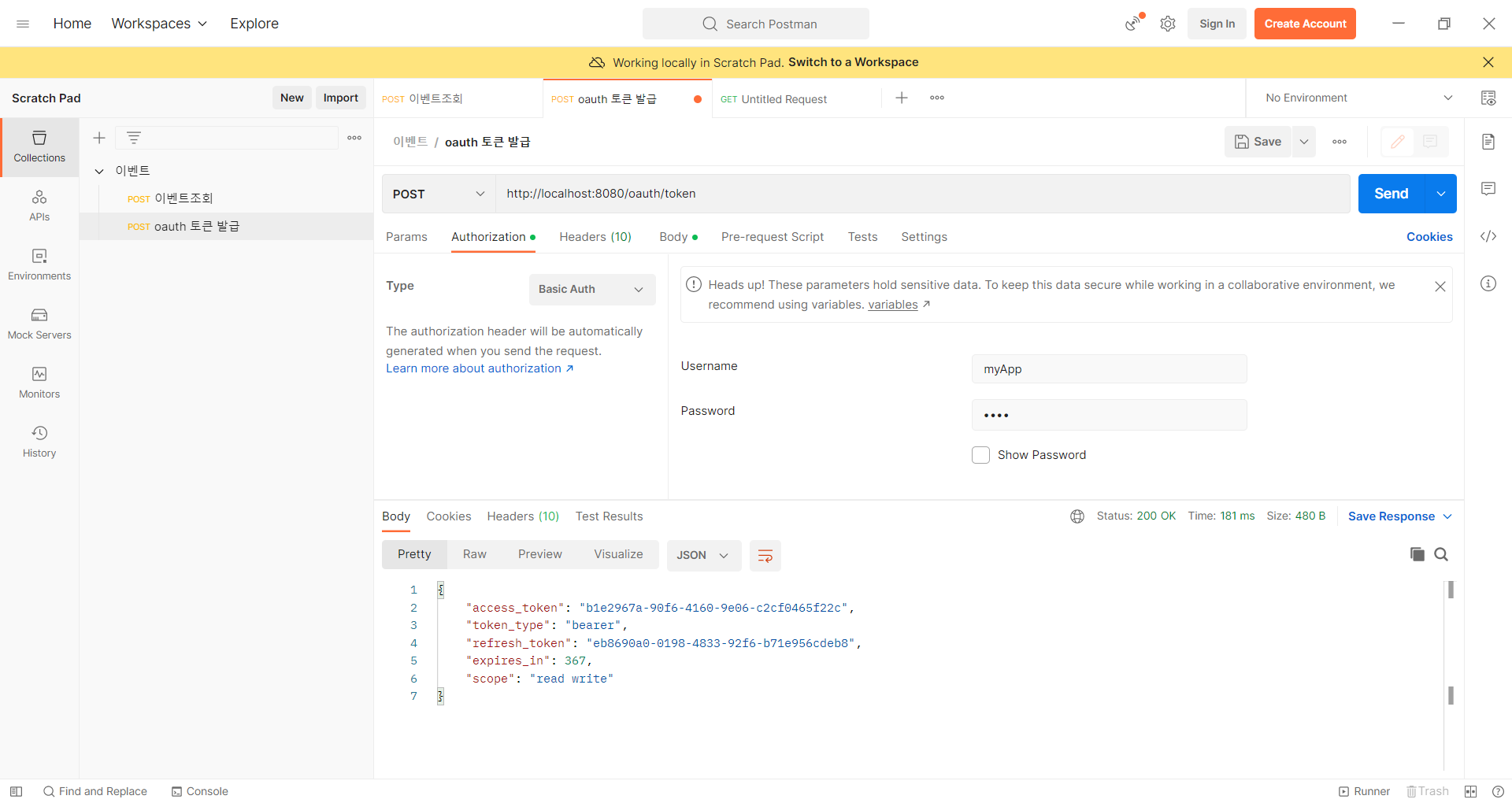Click the Create Account button
The image size is (1512, 803).
click(1305, 24)
